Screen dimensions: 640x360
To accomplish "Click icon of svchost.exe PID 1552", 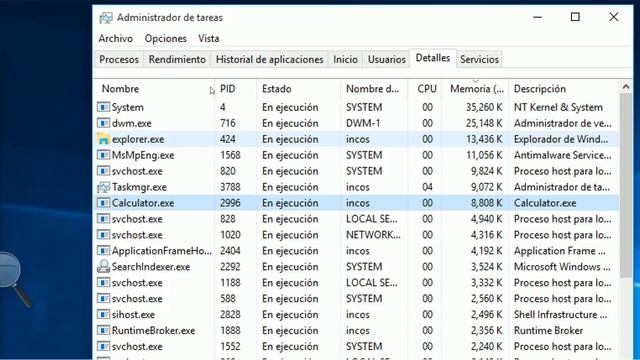I will click(x=103, y=346).
